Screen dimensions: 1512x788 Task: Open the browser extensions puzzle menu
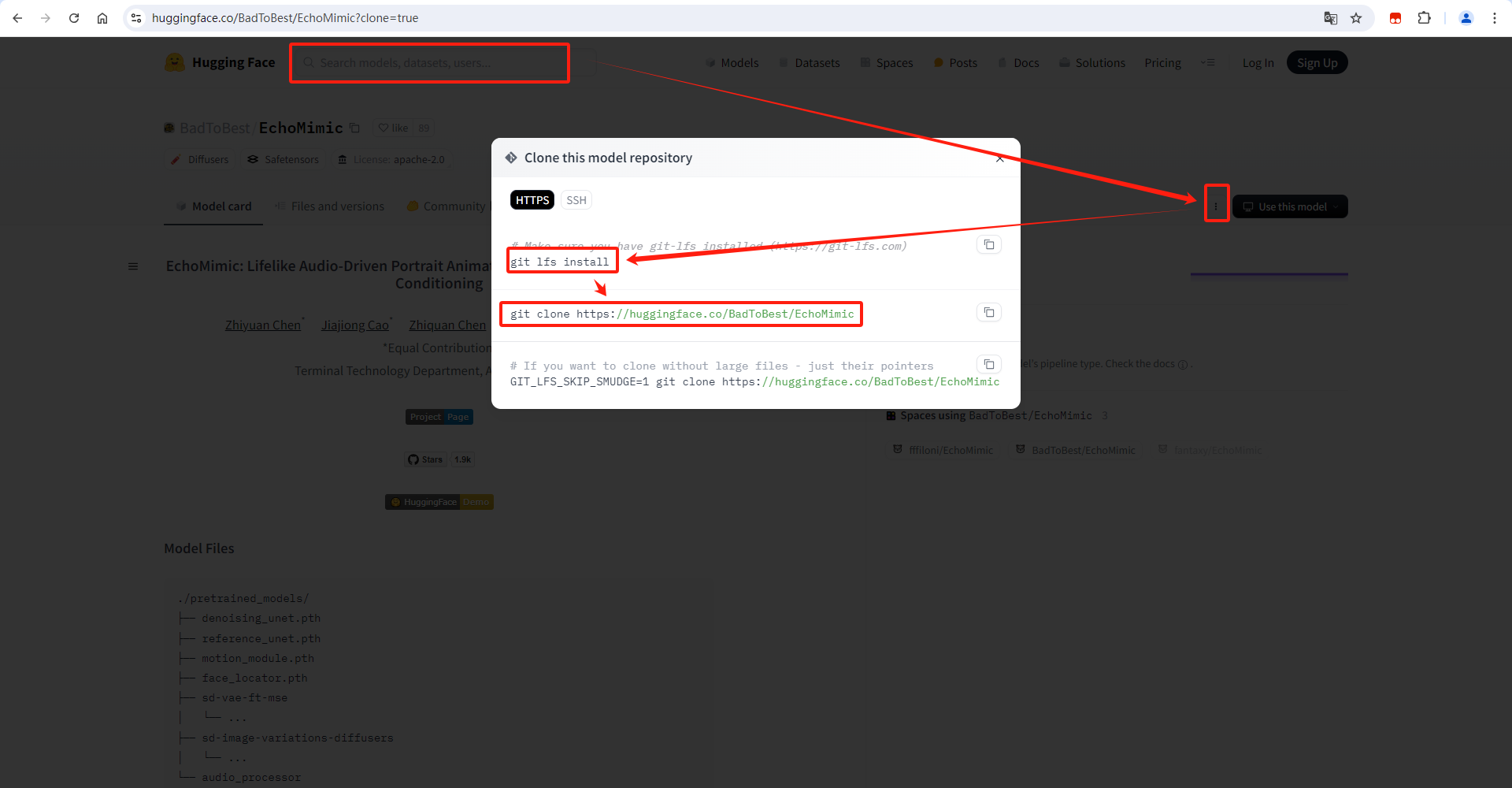1424,18
